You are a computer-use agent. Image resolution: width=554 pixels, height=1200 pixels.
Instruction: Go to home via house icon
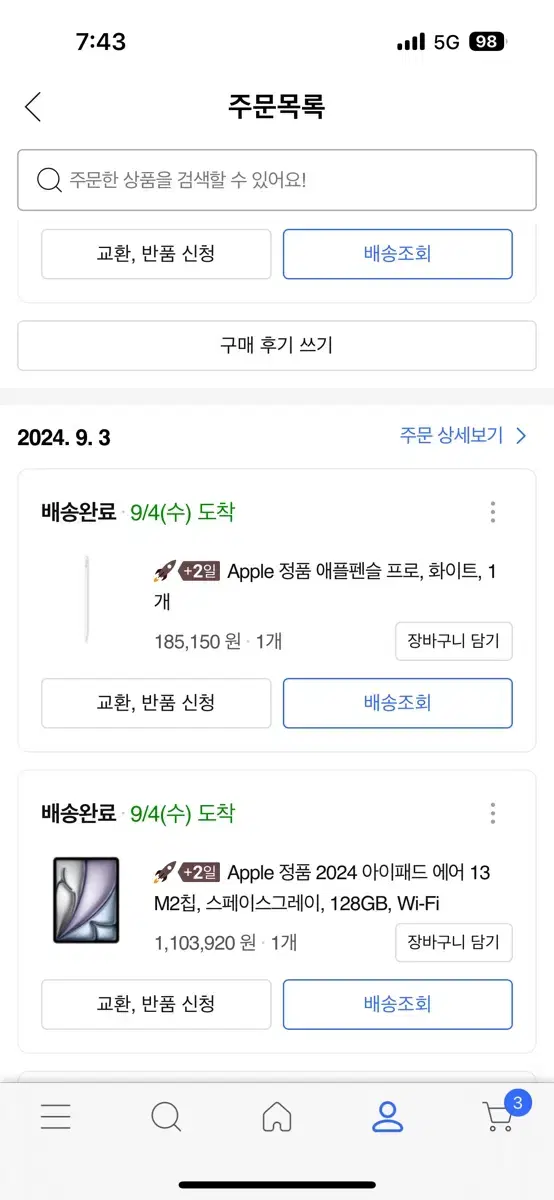point(277,1116)
